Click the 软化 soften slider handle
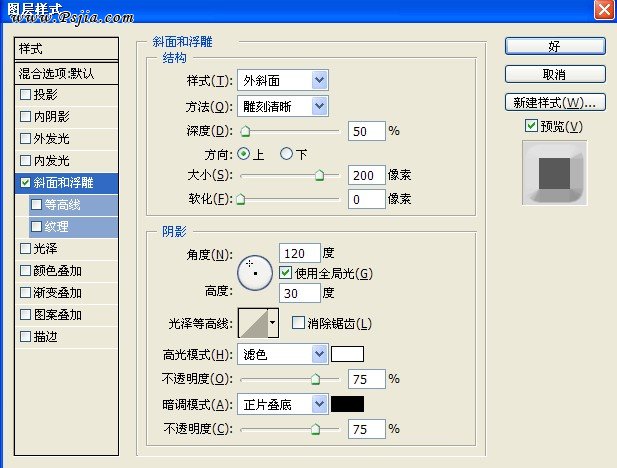This screenshot has height=468, width=617. click(240, 199)
